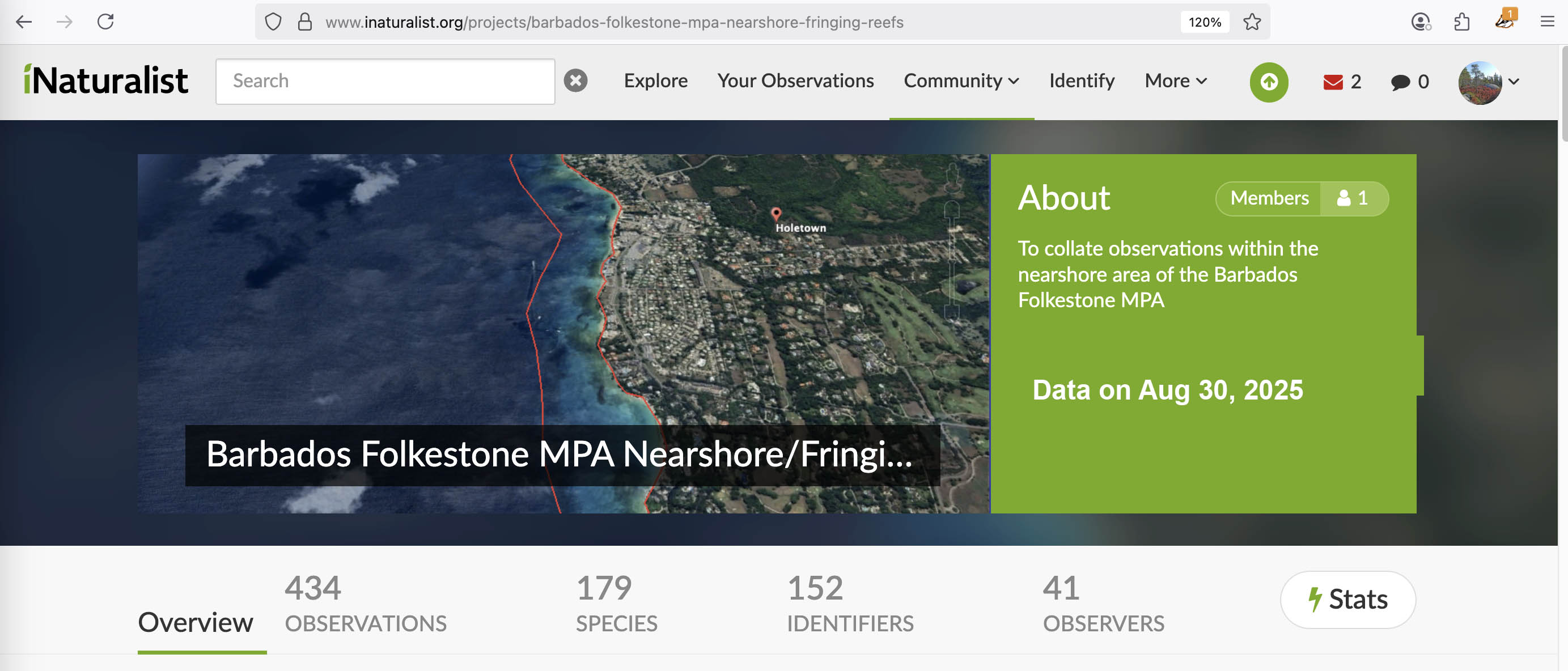Go back to the previous browser page

pyautogui.click(x=24, y=23)
